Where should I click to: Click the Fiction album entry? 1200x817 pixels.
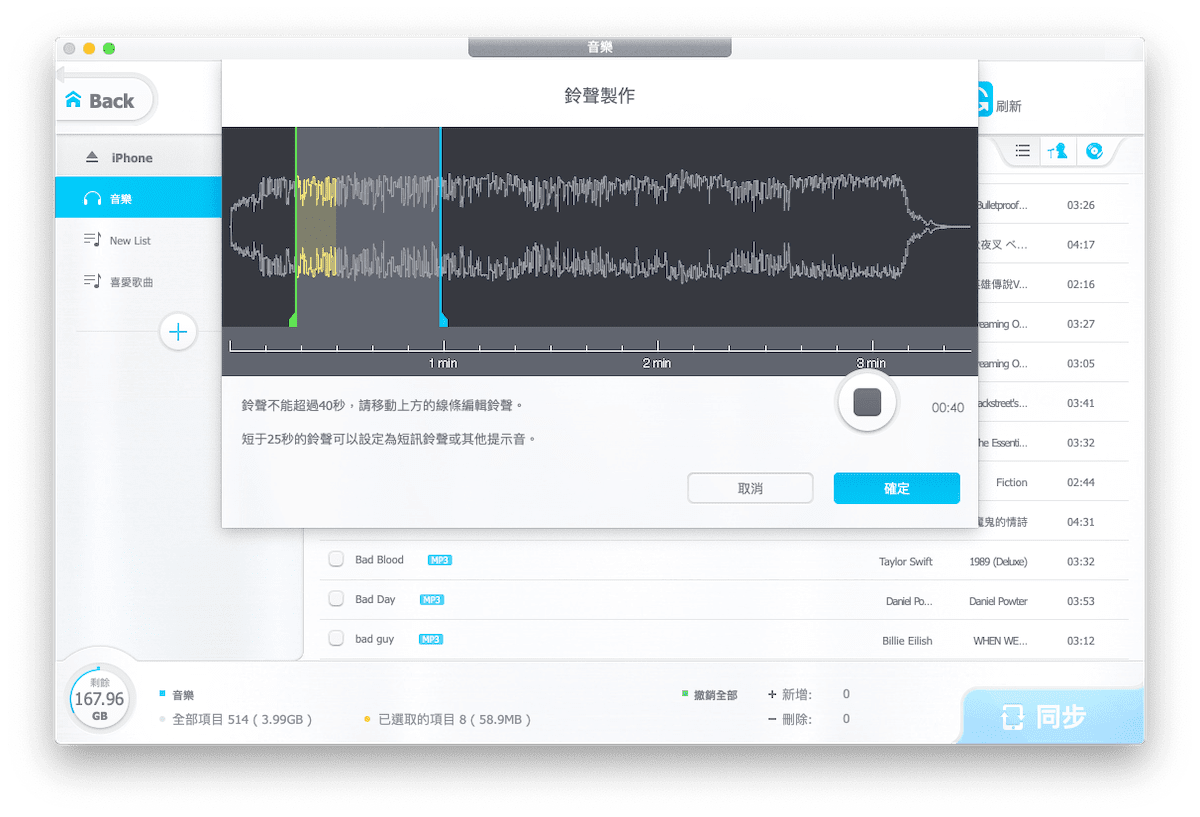1011,483
